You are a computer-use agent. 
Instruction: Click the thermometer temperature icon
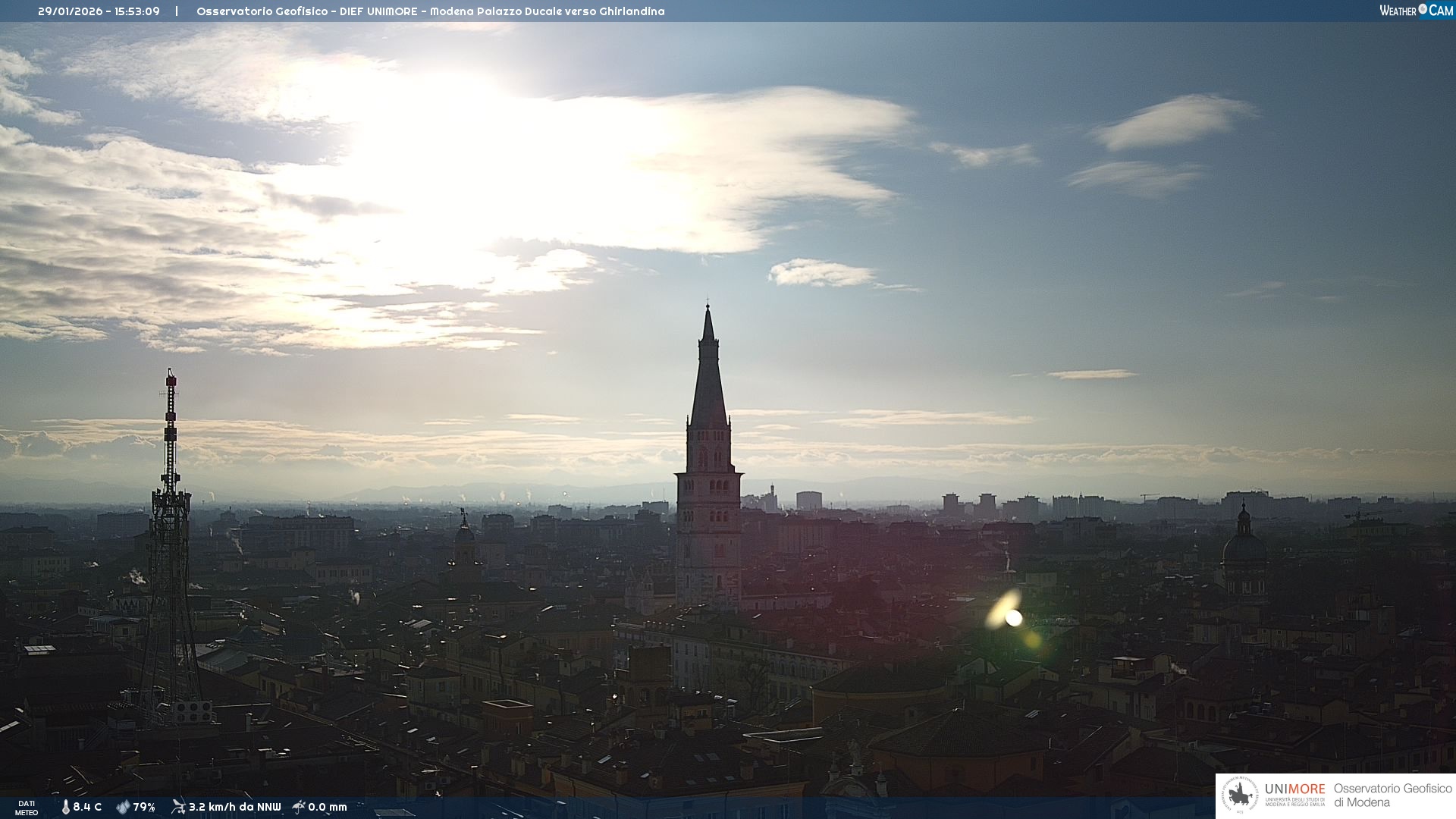pos(66,807)
